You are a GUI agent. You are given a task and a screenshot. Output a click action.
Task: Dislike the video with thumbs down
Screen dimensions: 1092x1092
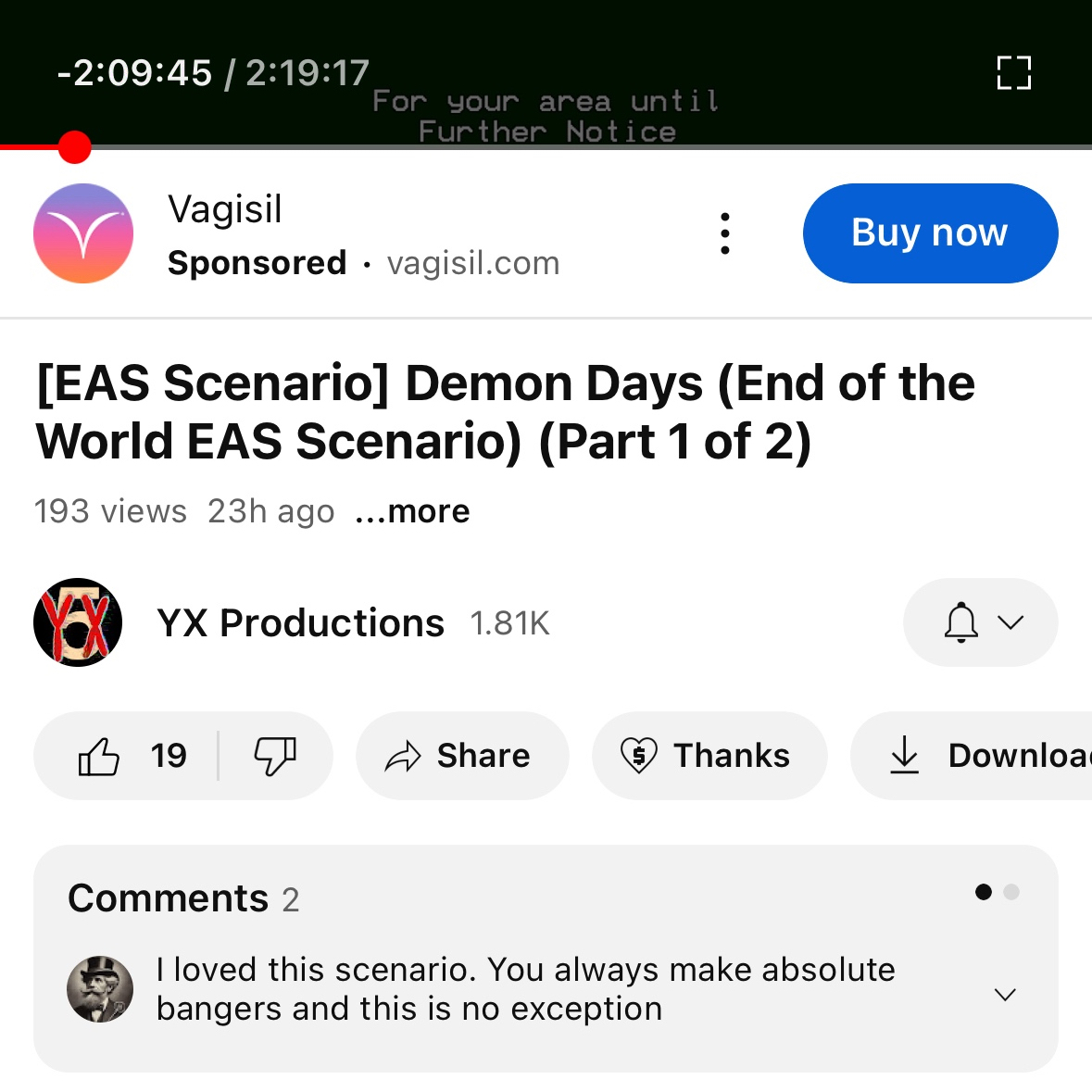coord(275,756)
